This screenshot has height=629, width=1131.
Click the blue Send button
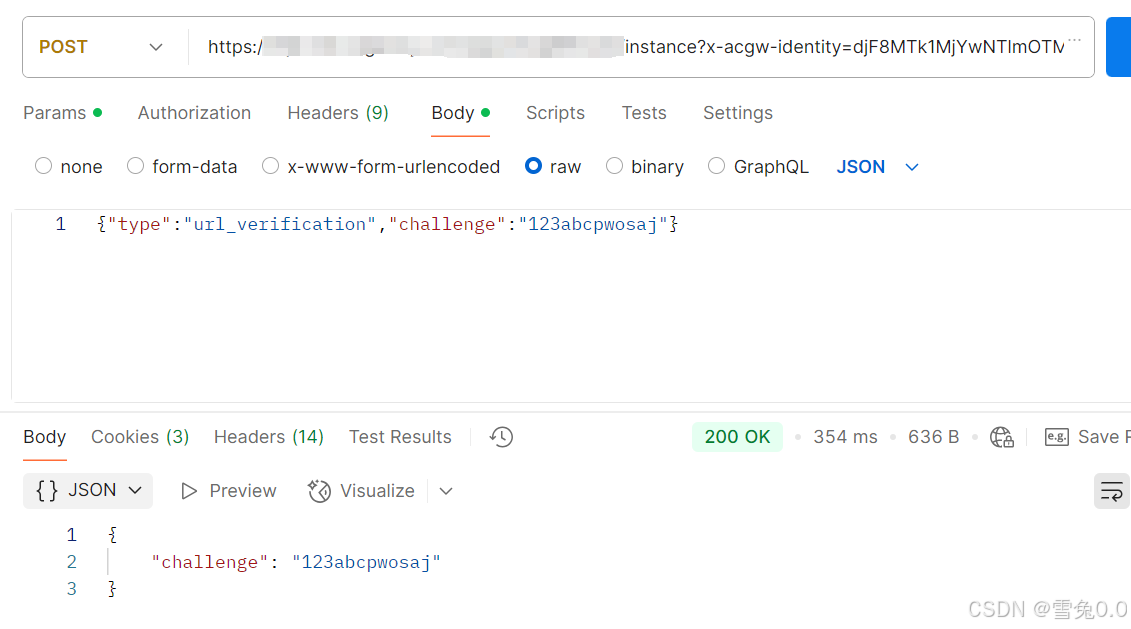(x=1119, y=47)
